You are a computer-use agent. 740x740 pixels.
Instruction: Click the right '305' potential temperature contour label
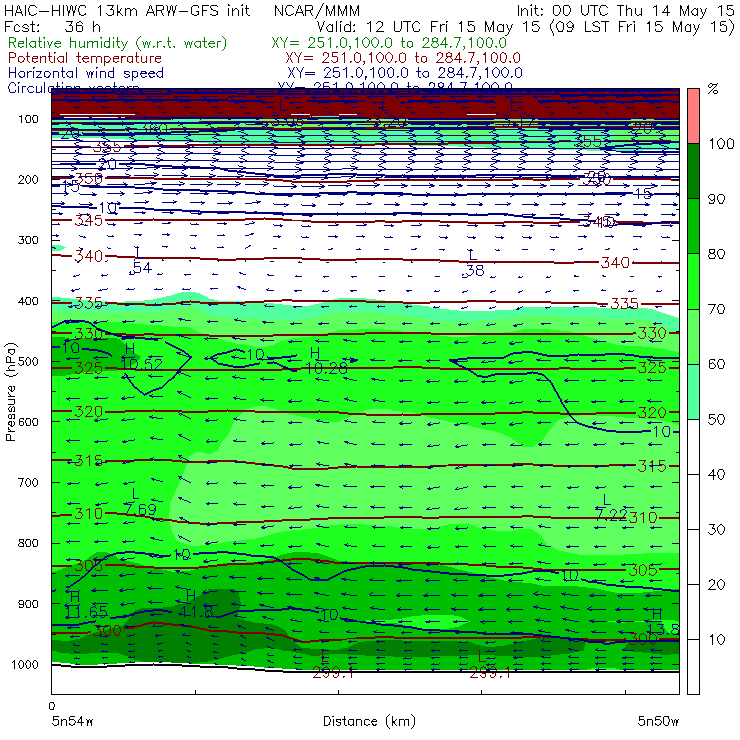[643, 570]
